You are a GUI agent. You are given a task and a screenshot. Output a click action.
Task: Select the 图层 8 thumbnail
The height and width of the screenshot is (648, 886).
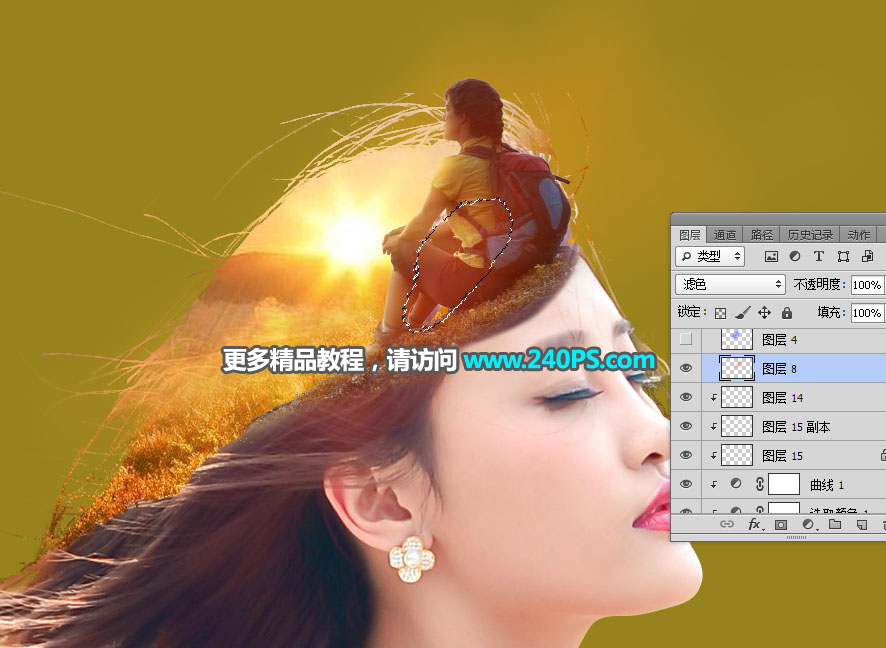tap(737, 368)
